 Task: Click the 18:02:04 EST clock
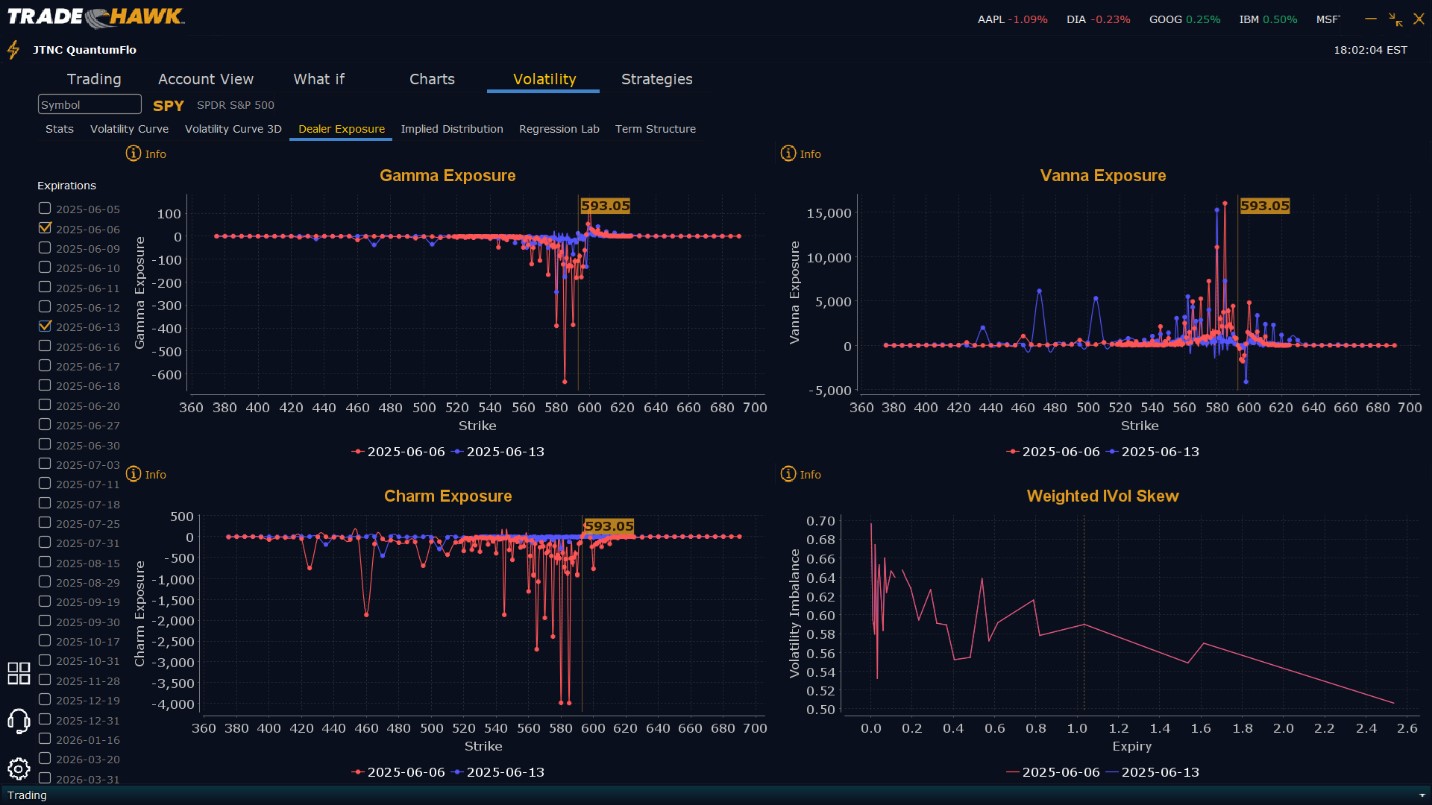click(x=1370, y=50)
